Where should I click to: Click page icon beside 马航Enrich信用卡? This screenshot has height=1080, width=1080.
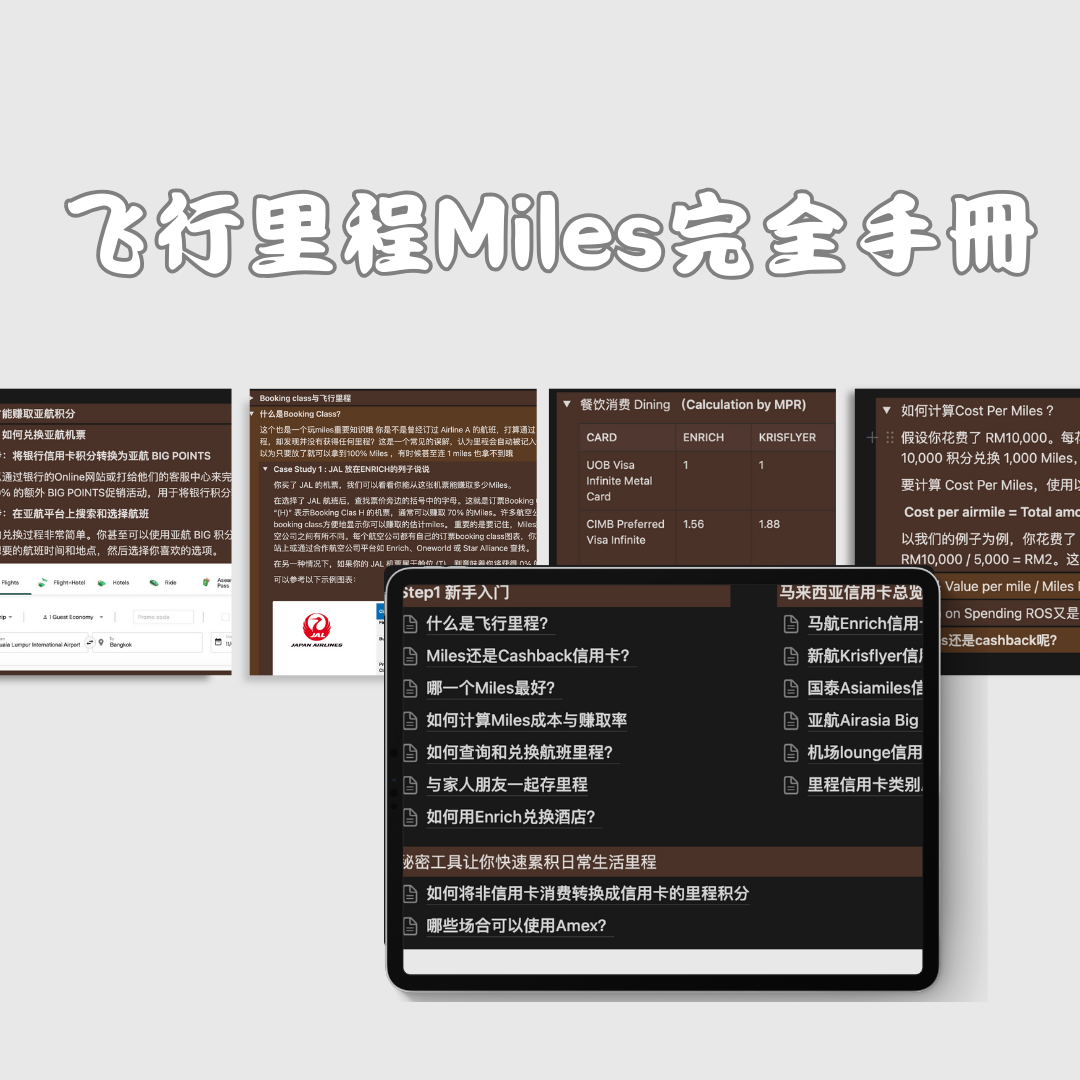791,624
